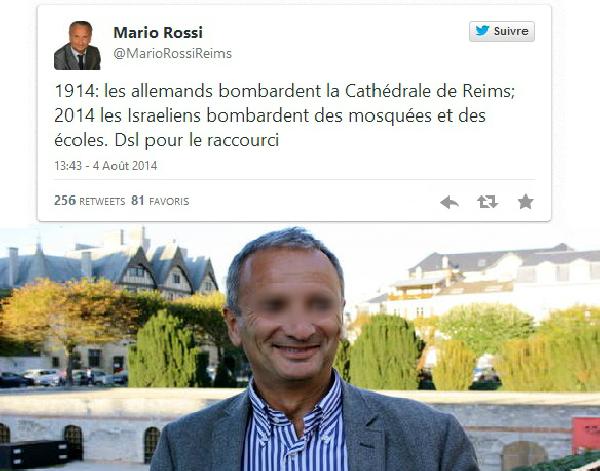600x471 pixels.
Task: Click the retweet icon
Action: [x=488, y=202]
